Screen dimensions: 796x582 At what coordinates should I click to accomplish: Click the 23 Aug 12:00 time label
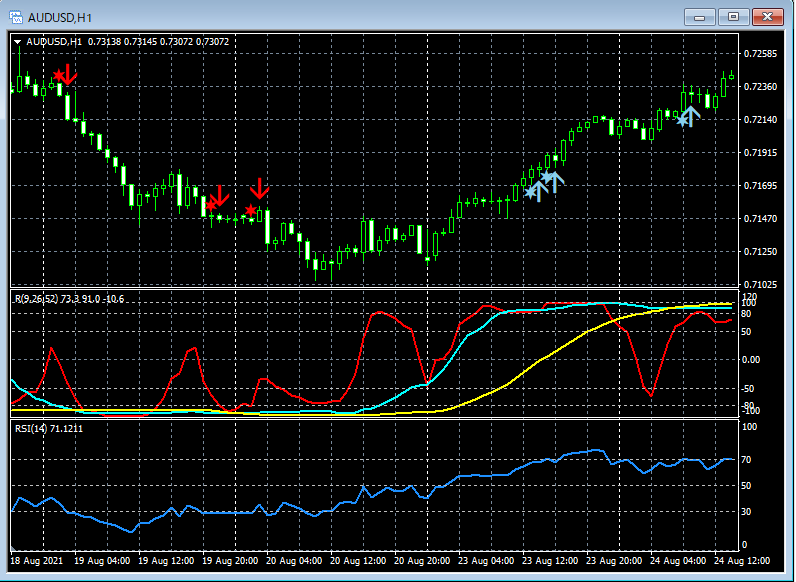[x=550, y=561]
